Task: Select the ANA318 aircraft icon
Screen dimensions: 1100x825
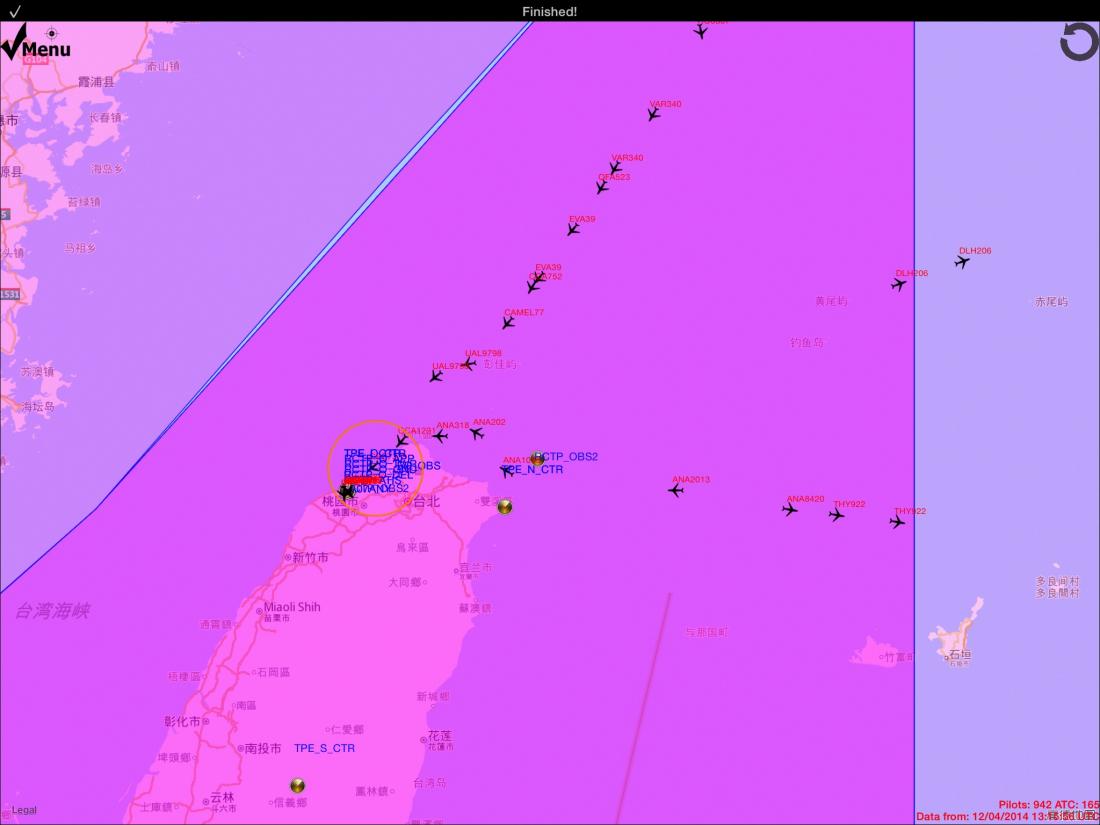Action: [x=440, y=436]
